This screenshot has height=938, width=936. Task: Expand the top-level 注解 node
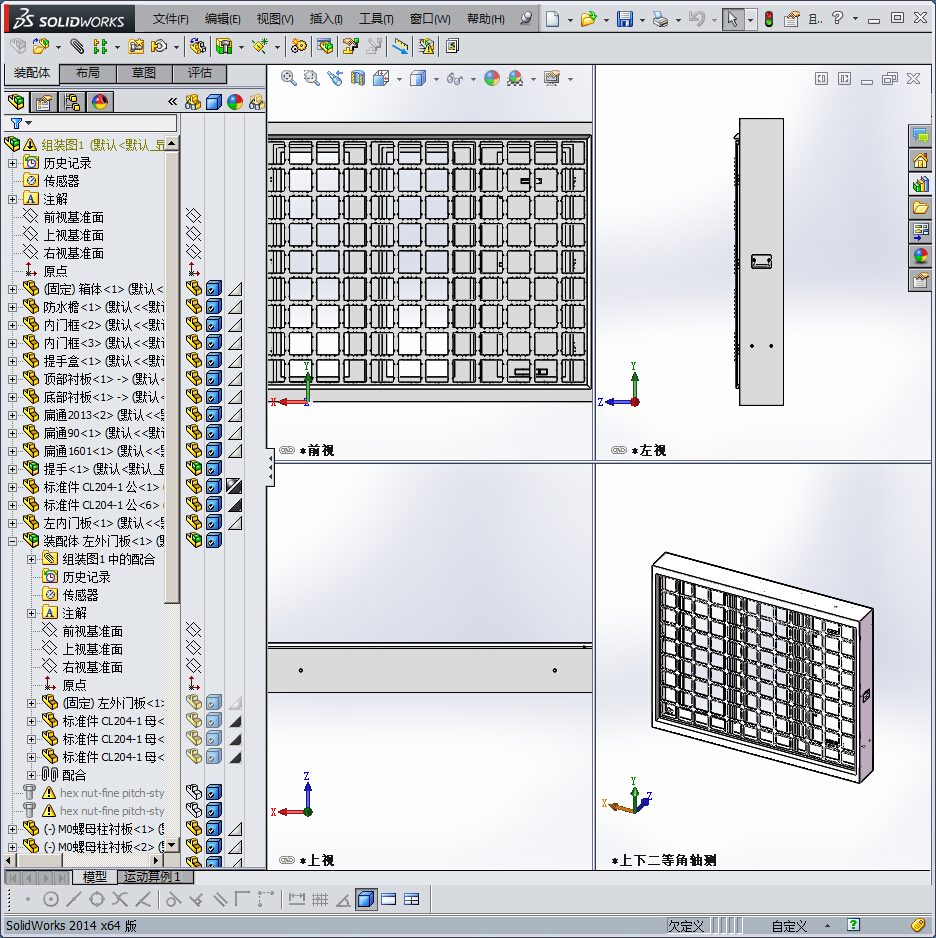tap(13, 199)
